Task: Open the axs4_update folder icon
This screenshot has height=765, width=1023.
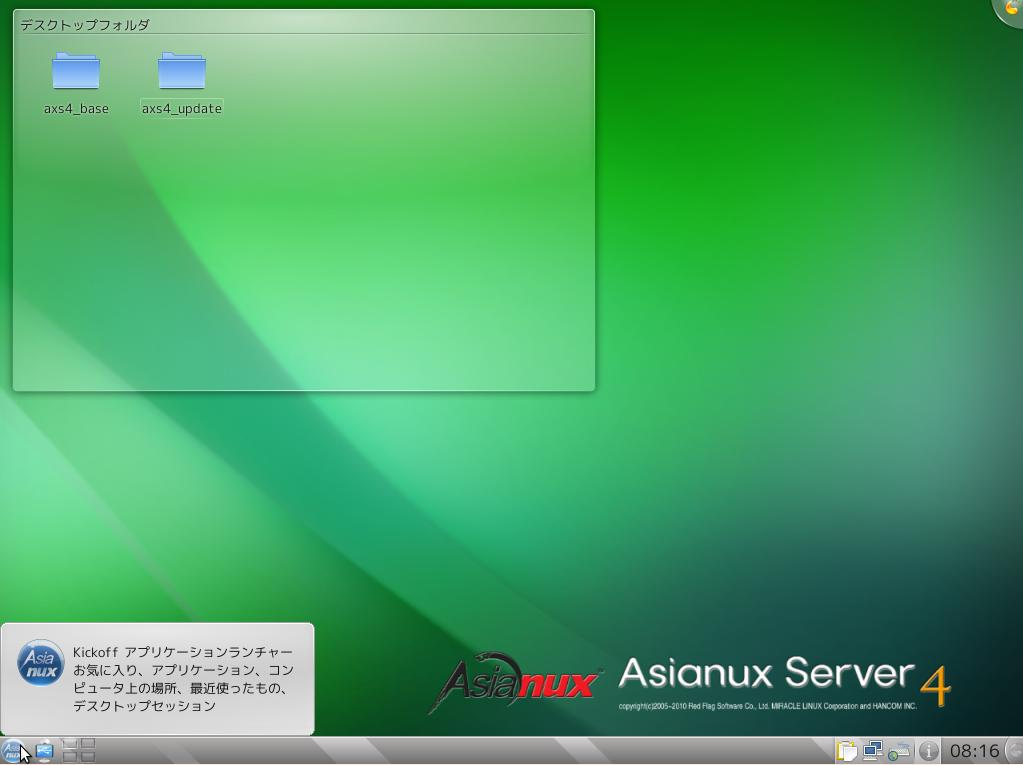Action: [182, 71]
